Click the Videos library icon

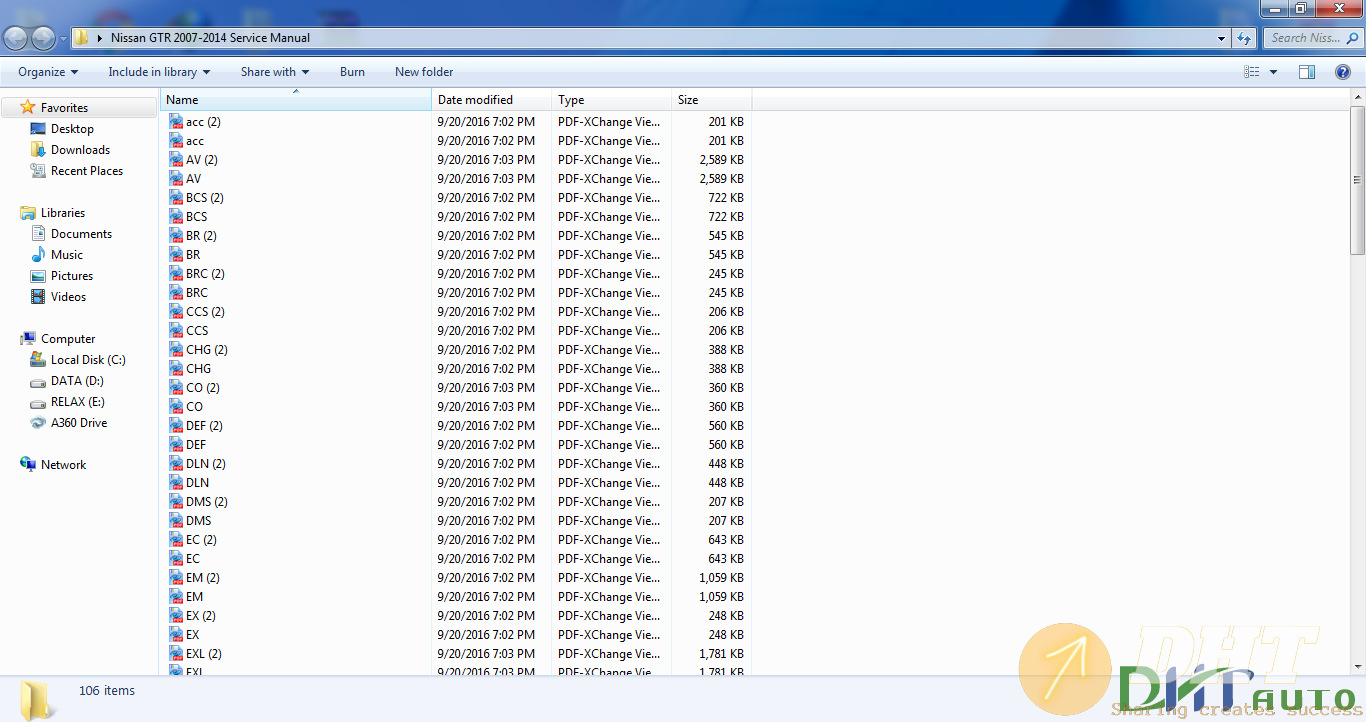tap(38, 297)
